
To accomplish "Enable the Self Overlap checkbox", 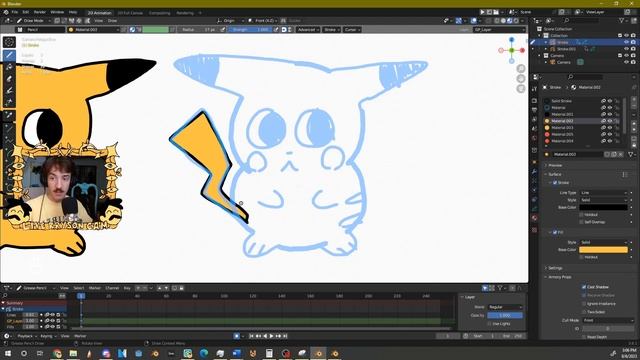I will click(581, 222).
